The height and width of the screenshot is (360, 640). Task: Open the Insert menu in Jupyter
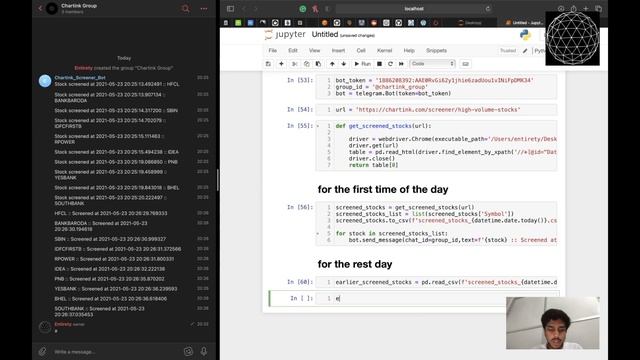338,51
